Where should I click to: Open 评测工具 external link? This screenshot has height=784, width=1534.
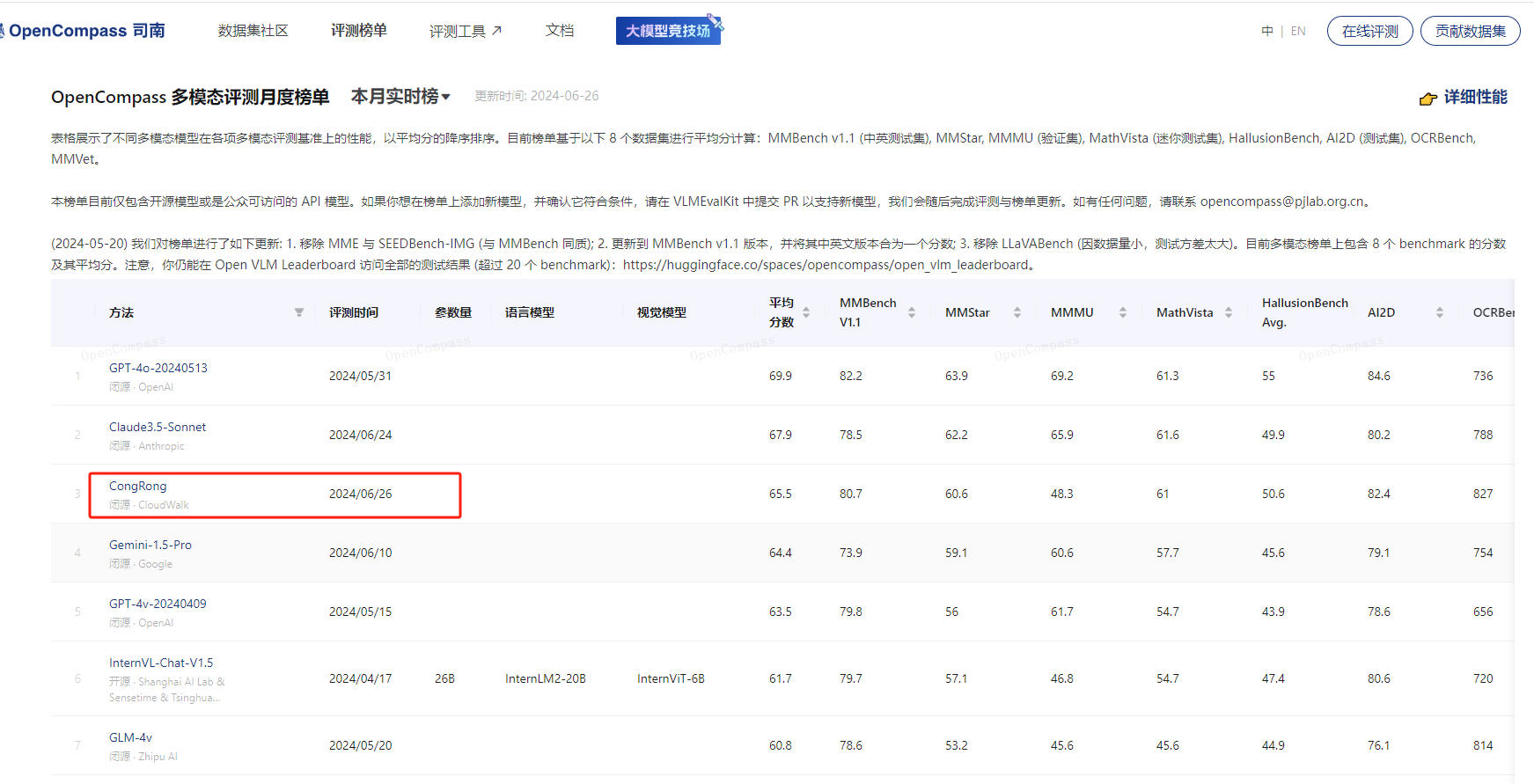coord(465,31)
